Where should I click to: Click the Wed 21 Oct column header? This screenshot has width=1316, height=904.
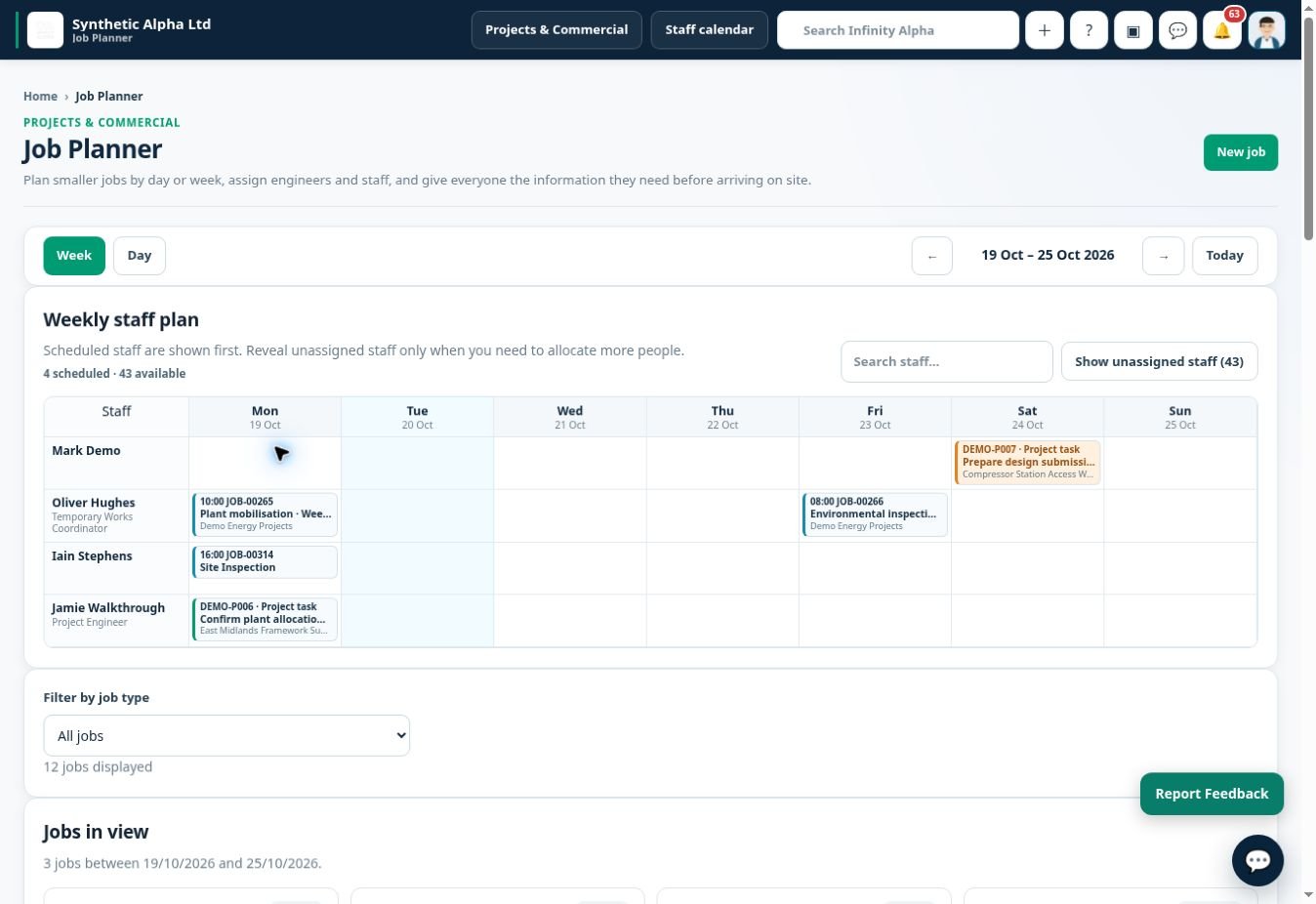[570, 417]
